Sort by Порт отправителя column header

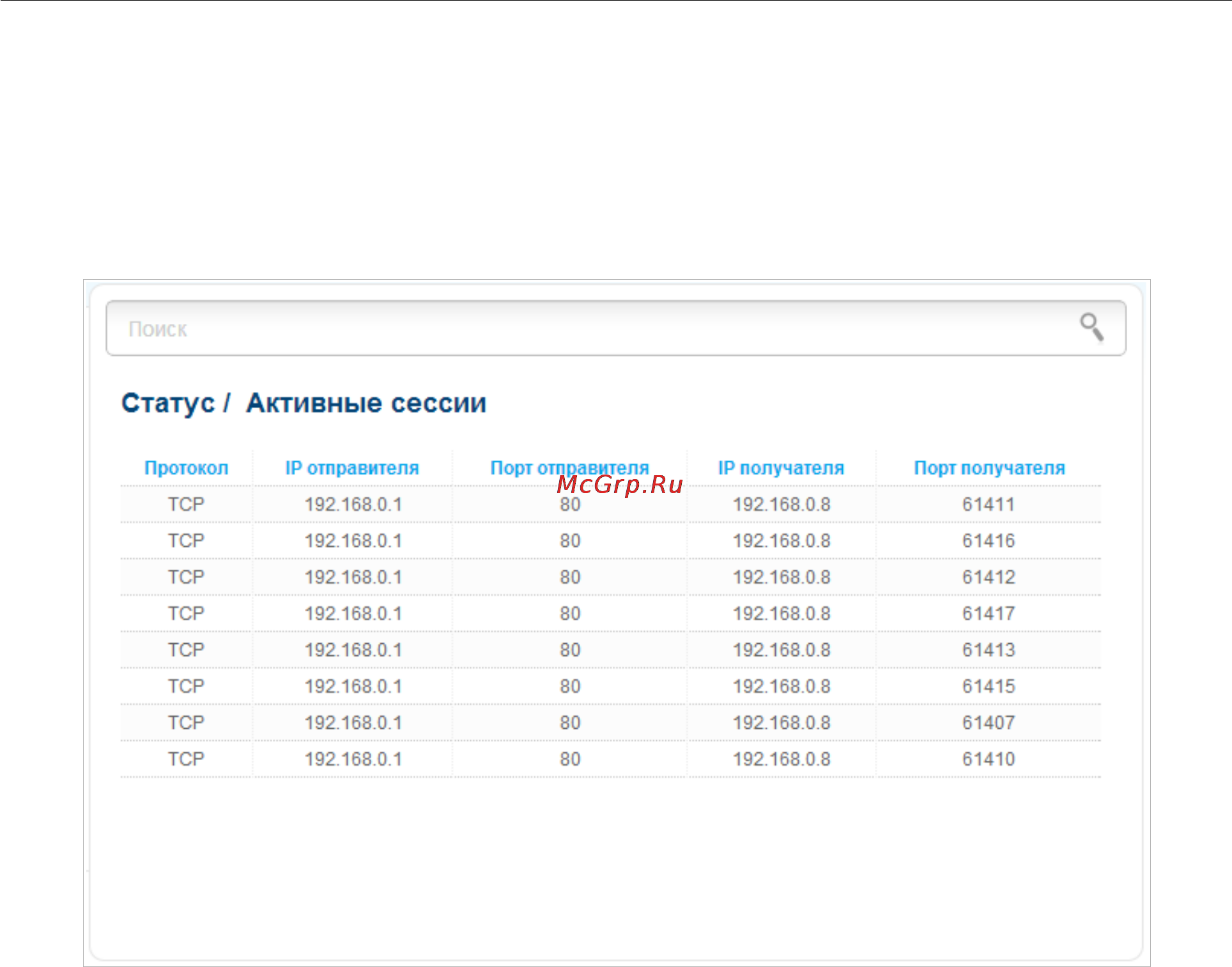(569, 468)
